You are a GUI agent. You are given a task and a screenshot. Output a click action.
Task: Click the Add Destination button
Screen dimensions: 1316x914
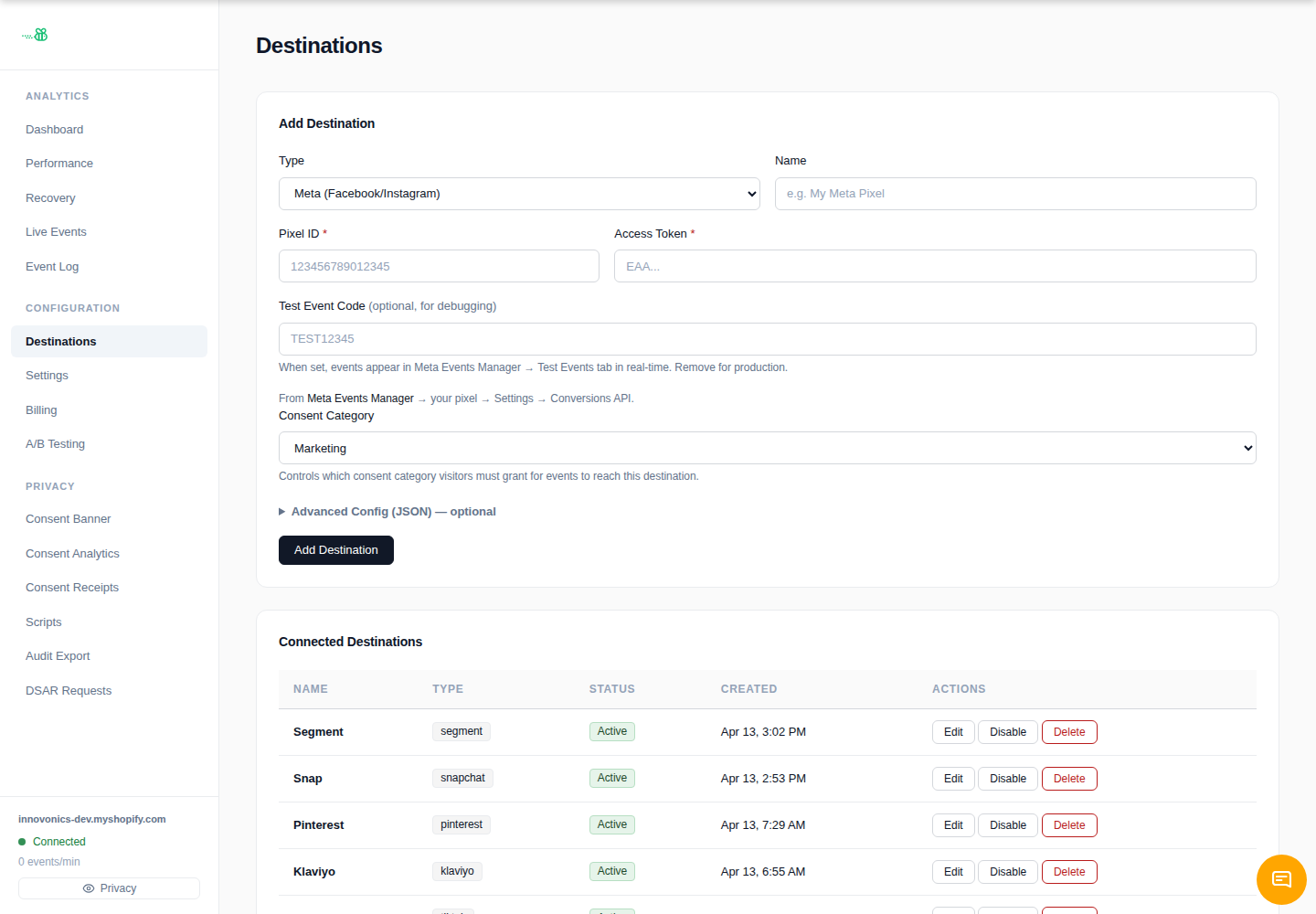tap(336, 550)
